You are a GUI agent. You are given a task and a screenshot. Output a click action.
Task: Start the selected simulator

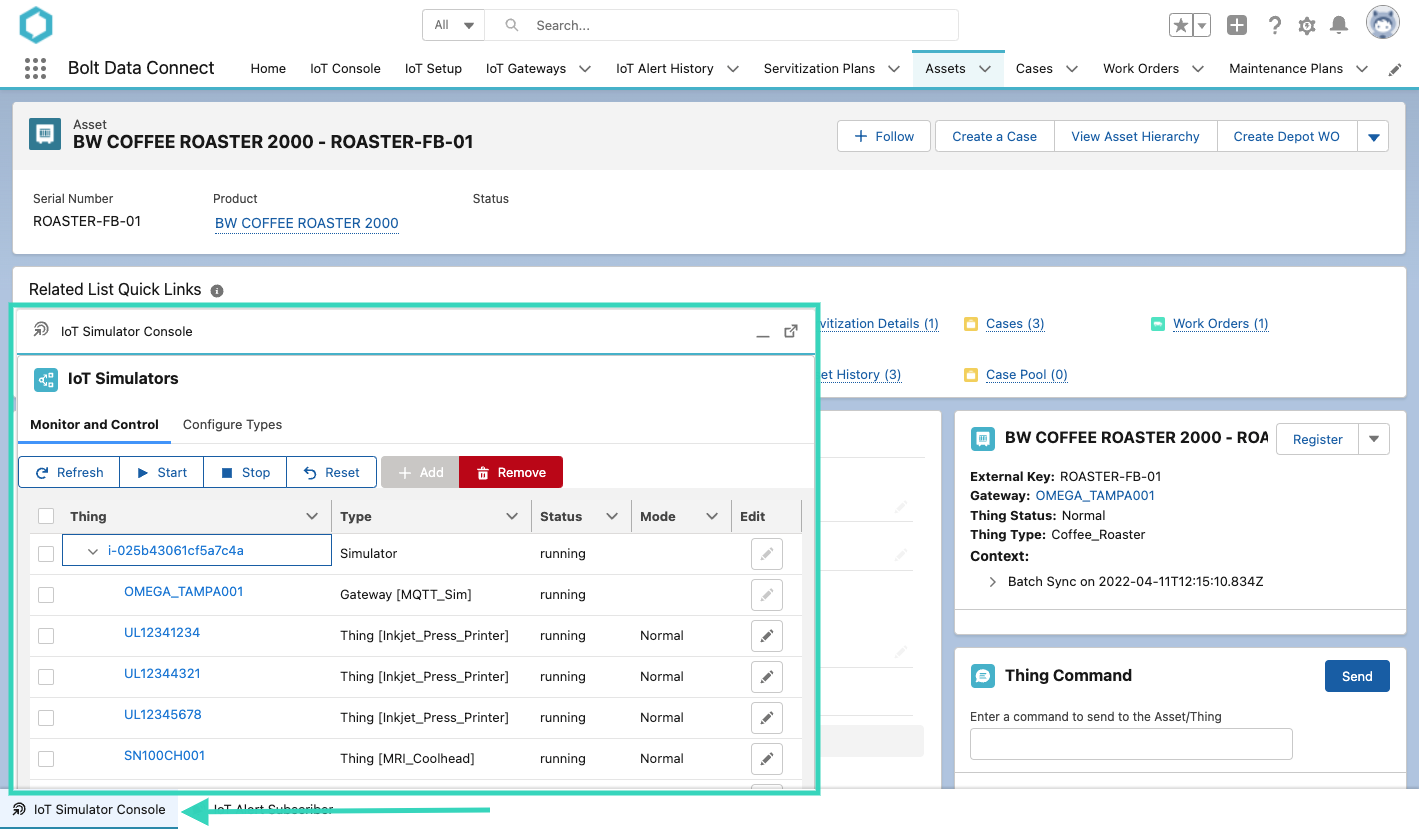(x=162, y=473)
